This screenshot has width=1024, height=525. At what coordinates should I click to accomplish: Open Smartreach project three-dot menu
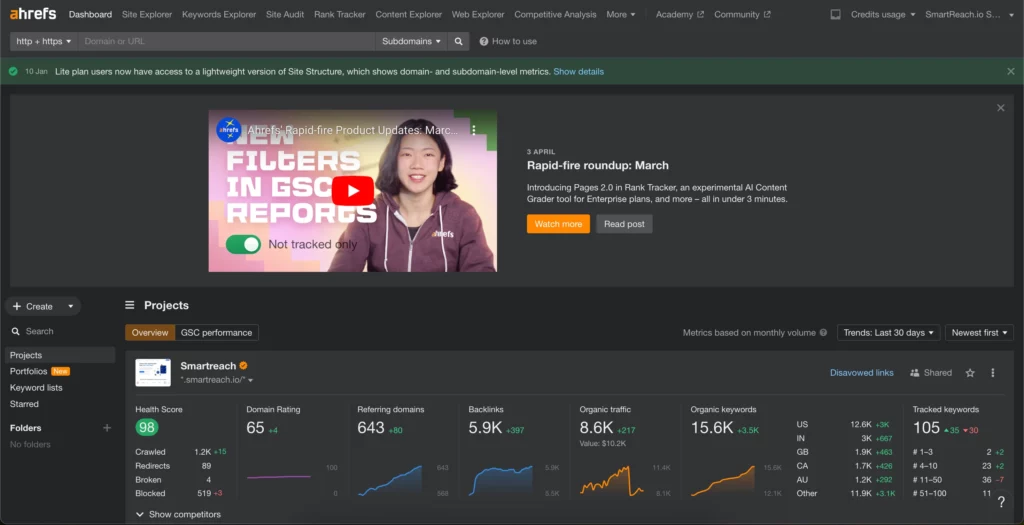click(993, 373)
